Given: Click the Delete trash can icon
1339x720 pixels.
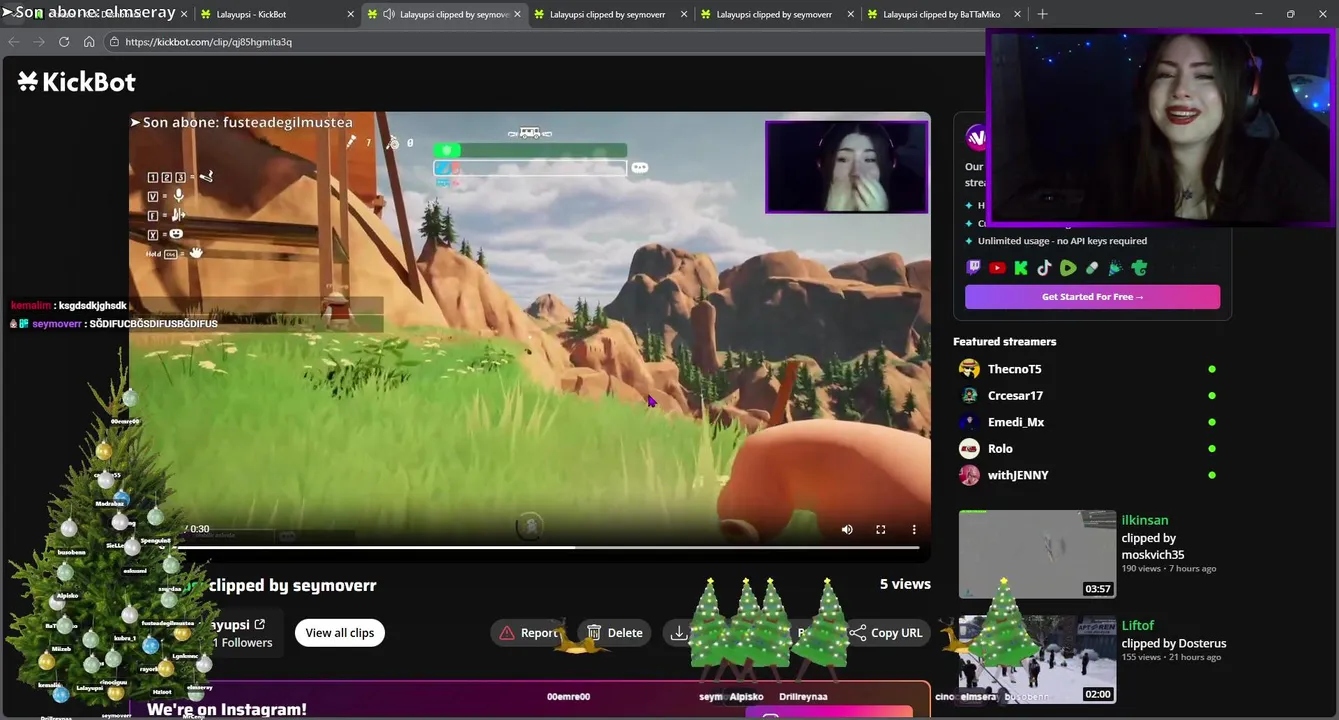Looking at the screenshot, I should 594,632.
